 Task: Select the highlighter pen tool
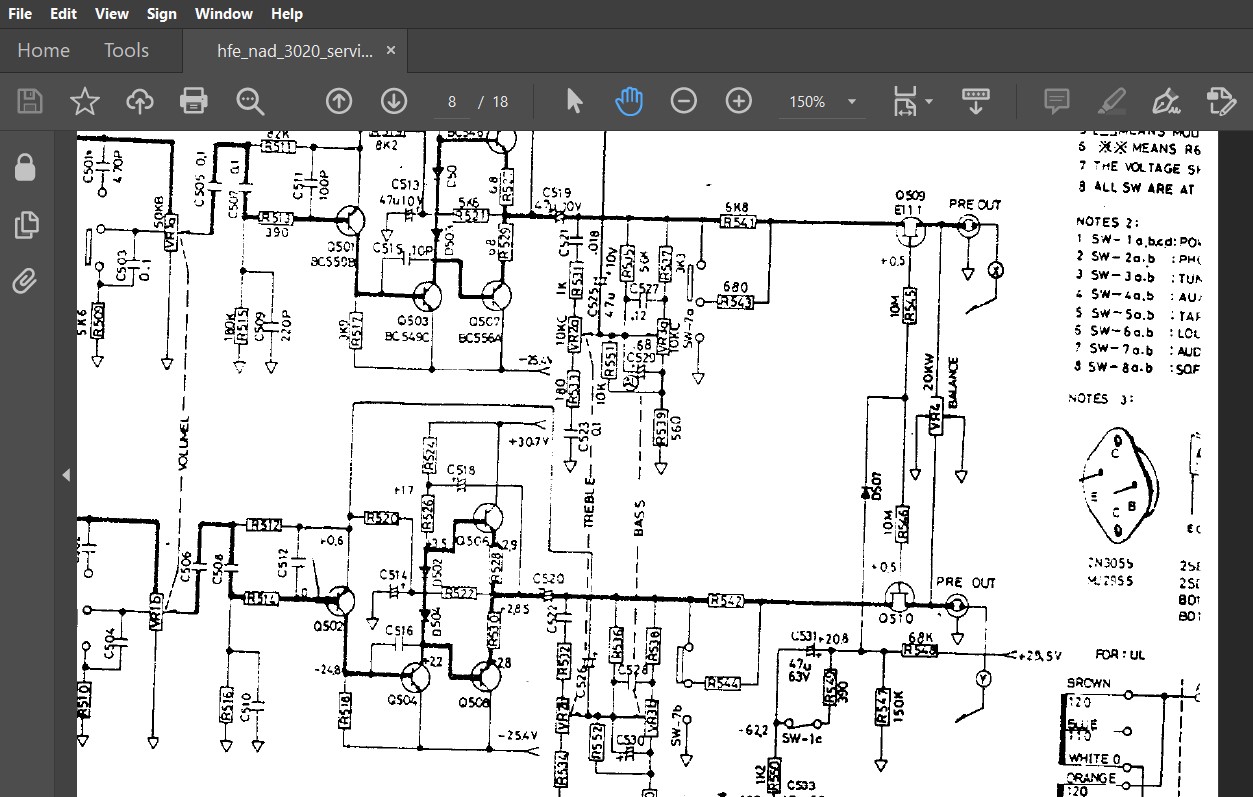pos(1111,101)
